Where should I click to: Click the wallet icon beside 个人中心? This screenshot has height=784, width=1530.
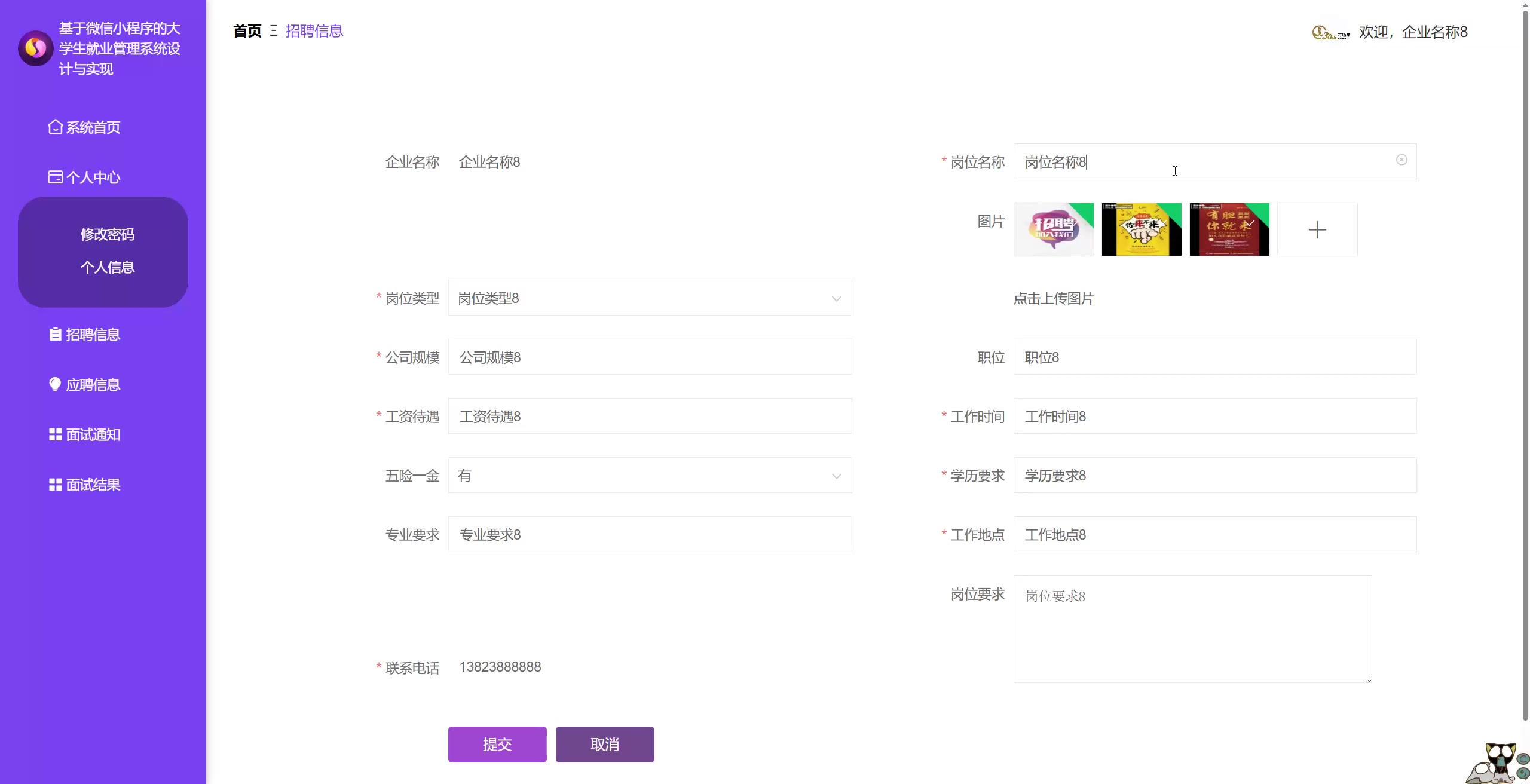click(x=55, y=177)
